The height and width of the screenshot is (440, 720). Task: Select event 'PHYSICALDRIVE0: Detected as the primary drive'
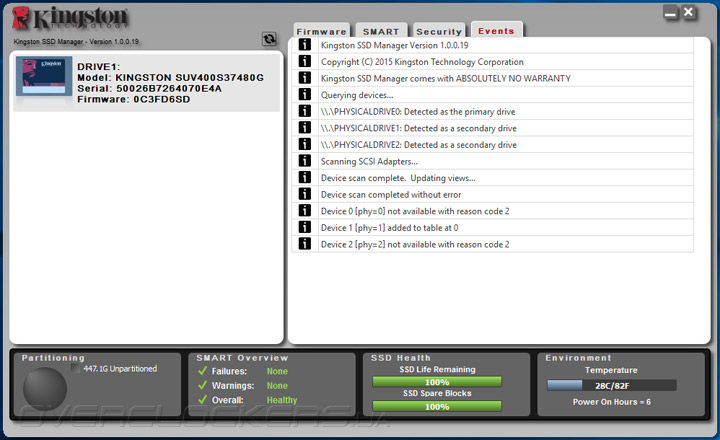[418, 112]
